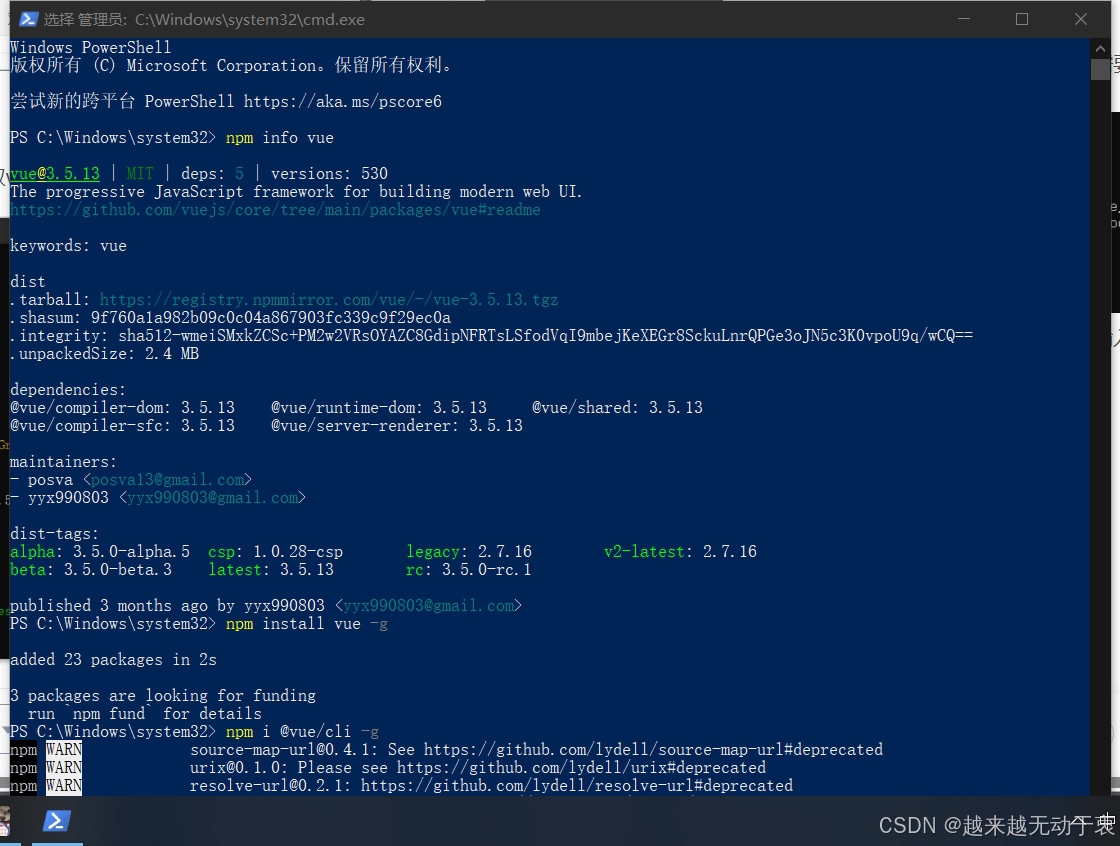Click the vertical scrollbar thumb

[x=1100, y=69]
